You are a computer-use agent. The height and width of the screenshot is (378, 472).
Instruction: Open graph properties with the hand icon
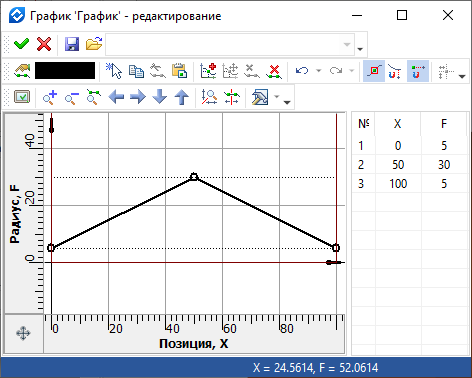pyautogui.click(x=22, y=71)
